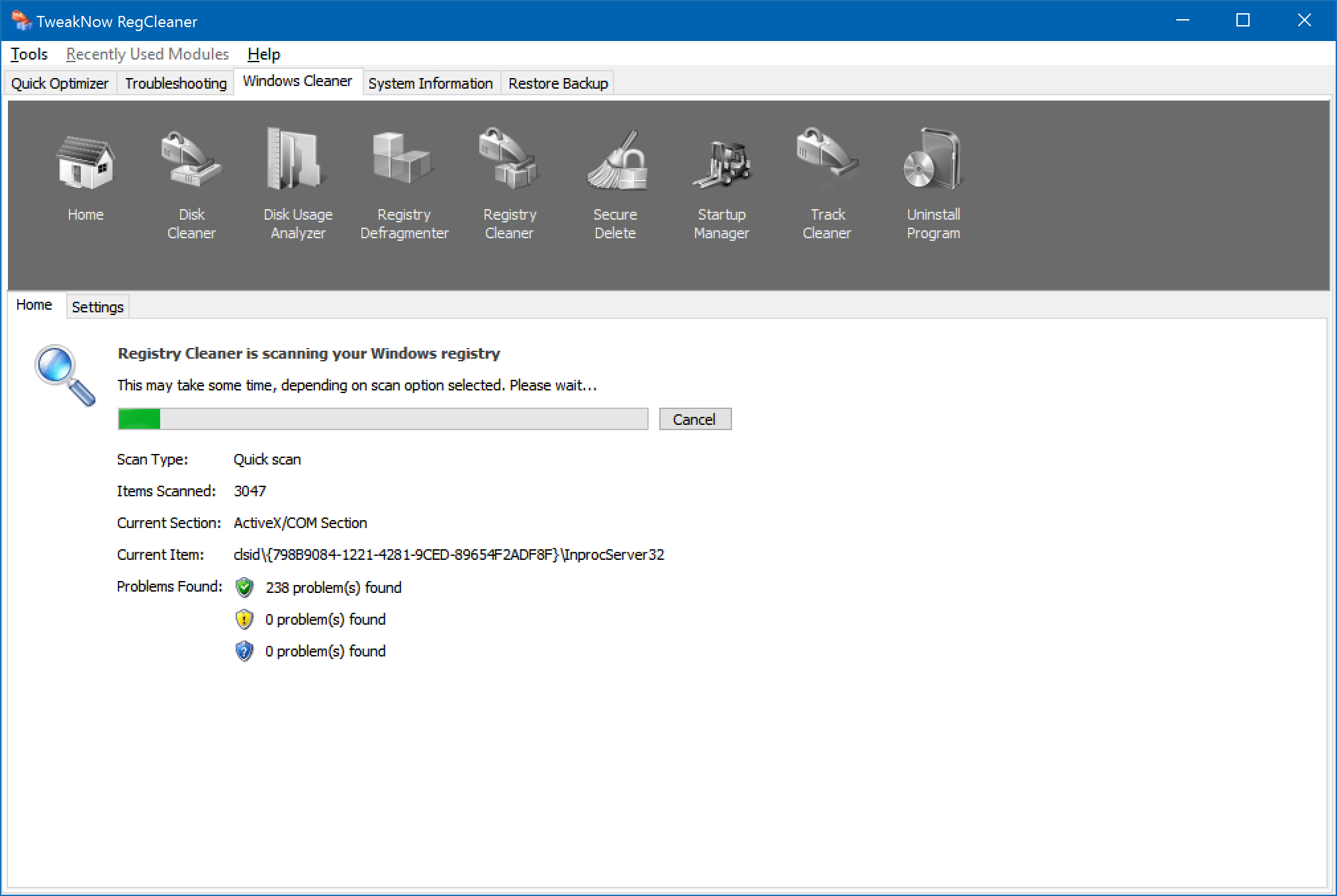Open the Help menu
This screenshot has width=1337, height=896.
click(263, 54)
